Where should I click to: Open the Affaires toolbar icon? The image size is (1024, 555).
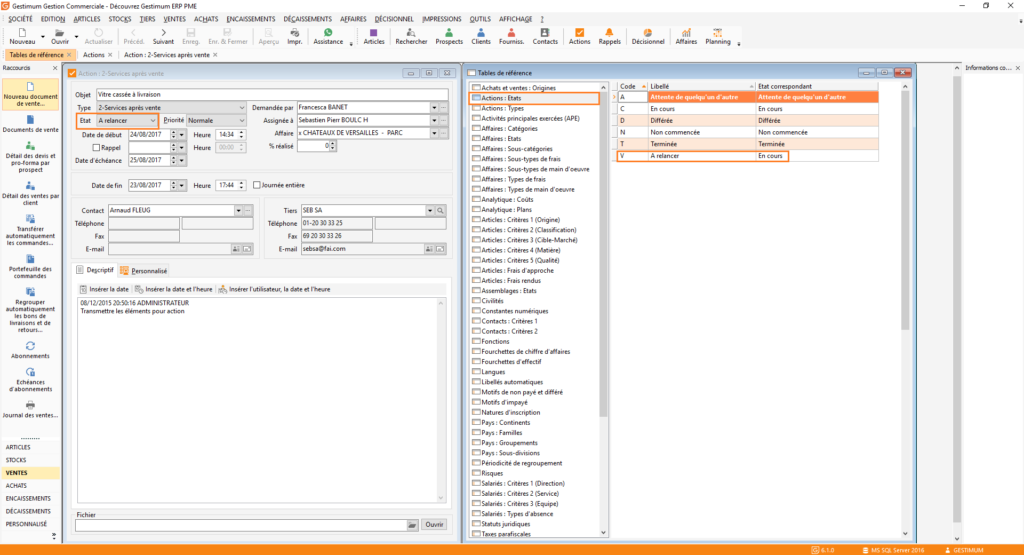click(686, 33)
